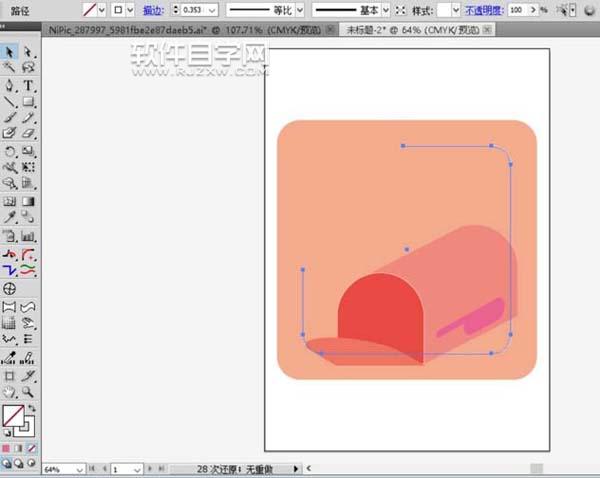This screenshot has height=478, width=600.
Task: Choose the Gradient tool
Action: pos(28,200)
